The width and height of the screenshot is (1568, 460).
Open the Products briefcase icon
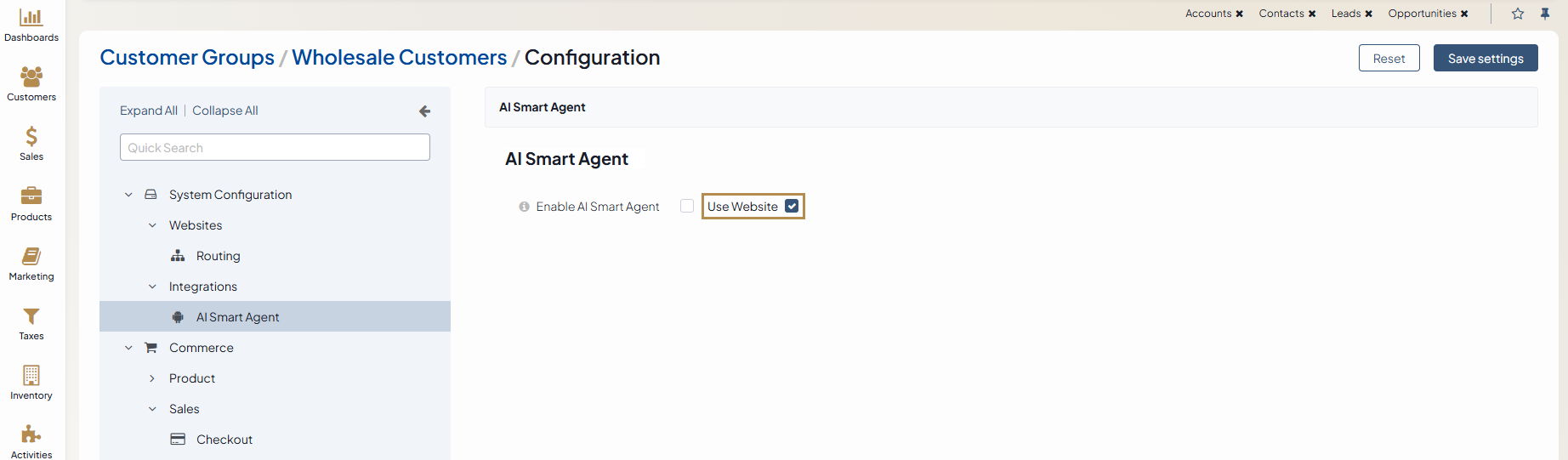pos(31,196)
